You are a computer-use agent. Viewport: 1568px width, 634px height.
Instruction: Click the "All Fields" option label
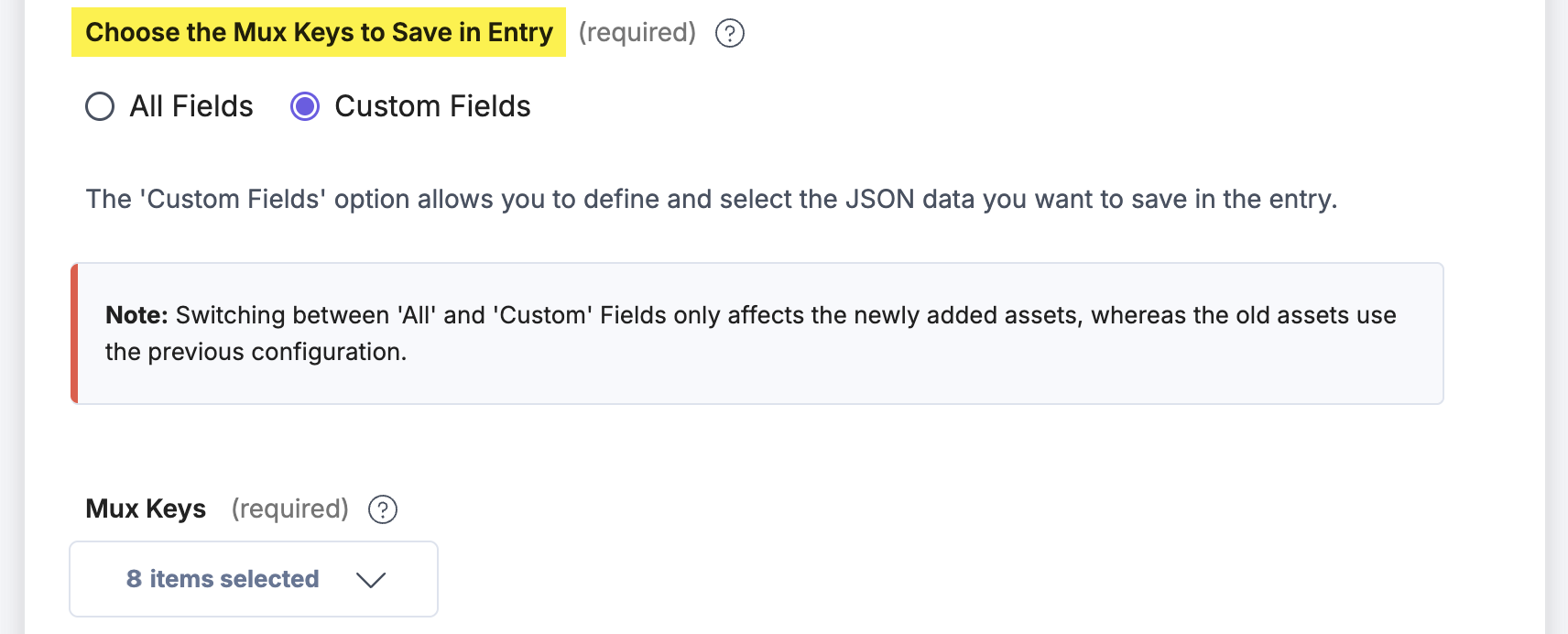tap(191, 106)
